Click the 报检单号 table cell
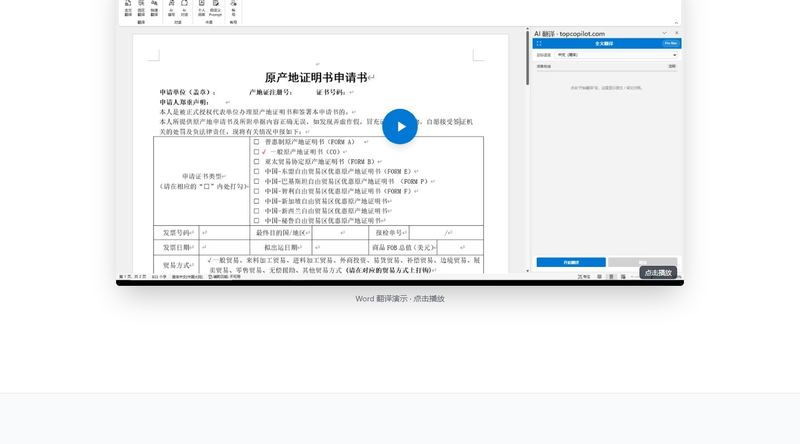This screenshot has width=800, height=444. click(389, 233)
